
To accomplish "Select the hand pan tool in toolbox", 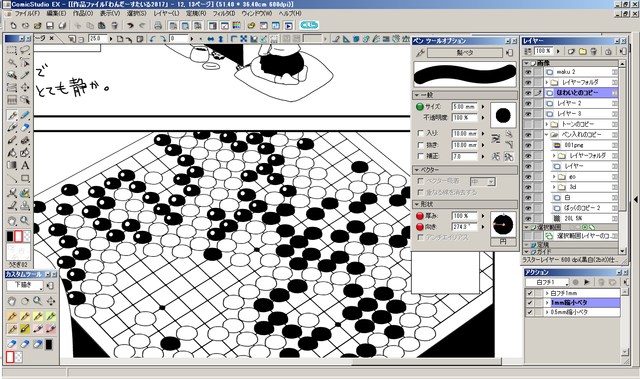I will click(x=12, y=221).
